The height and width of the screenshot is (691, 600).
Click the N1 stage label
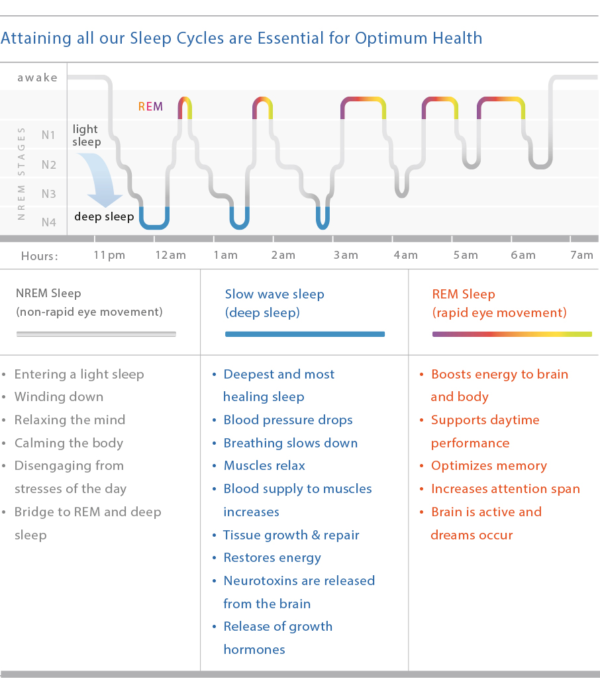click(49, 134)
